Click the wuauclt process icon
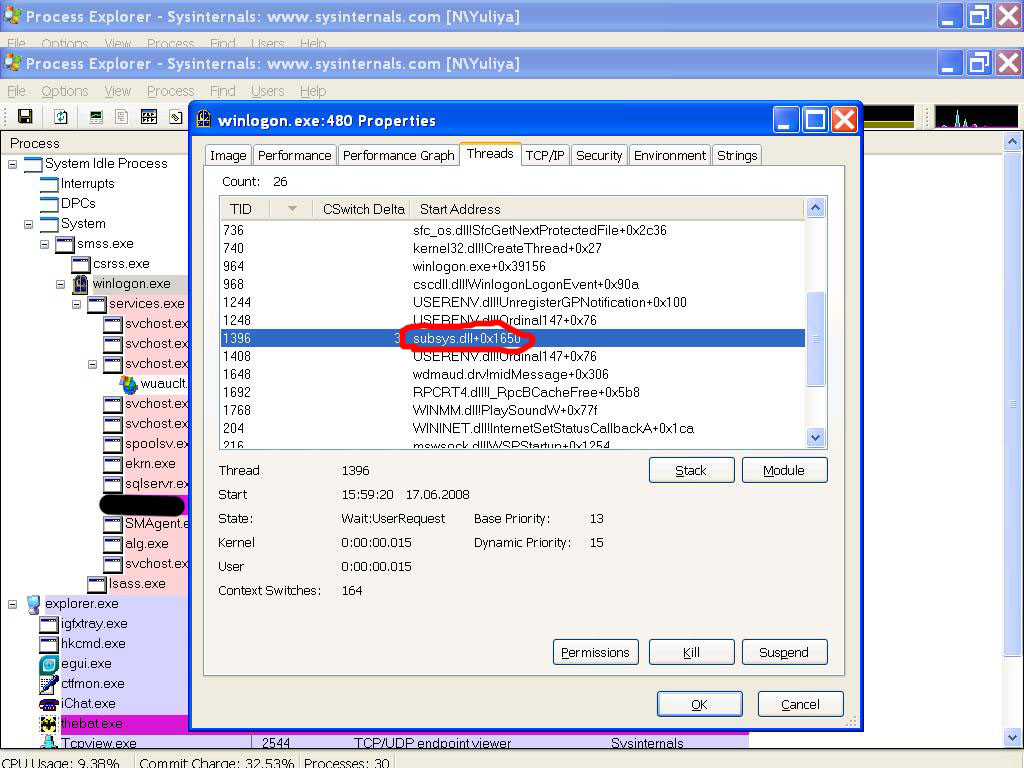The height and width of the screenshot is (768, 1024). [x=129, y=384]
